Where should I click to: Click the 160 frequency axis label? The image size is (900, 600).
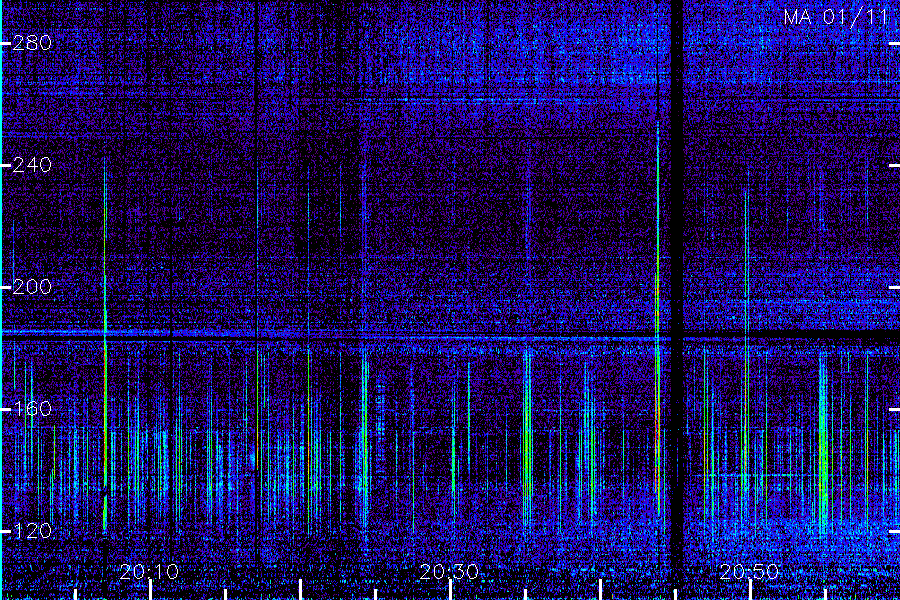[32, 409]
